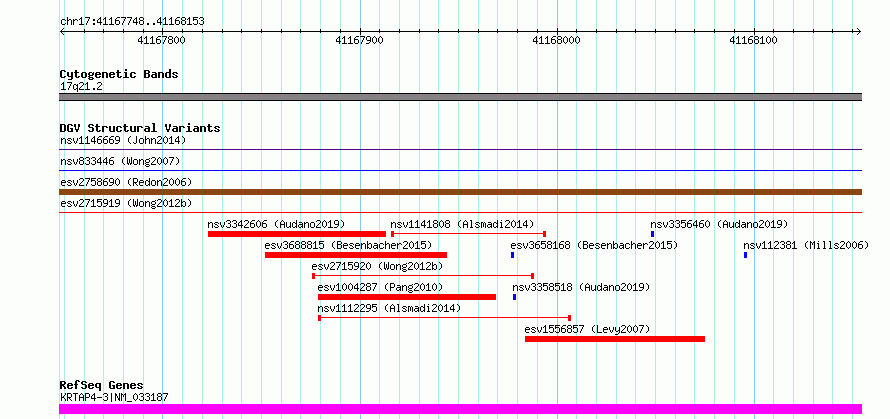The width and height of the screenshot is (890, 419).
Task: Click the esv1004287 (Pang2010) red bar
Action: (x=407, y=297)
